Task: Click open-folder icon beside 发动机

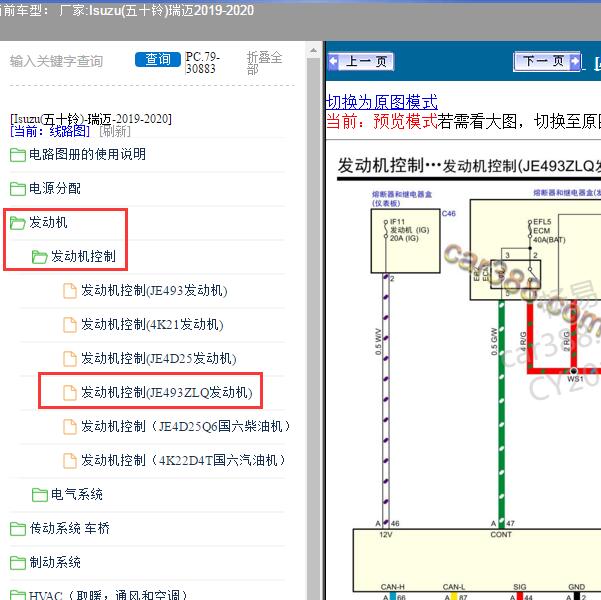Action: (x=18, y=223)
